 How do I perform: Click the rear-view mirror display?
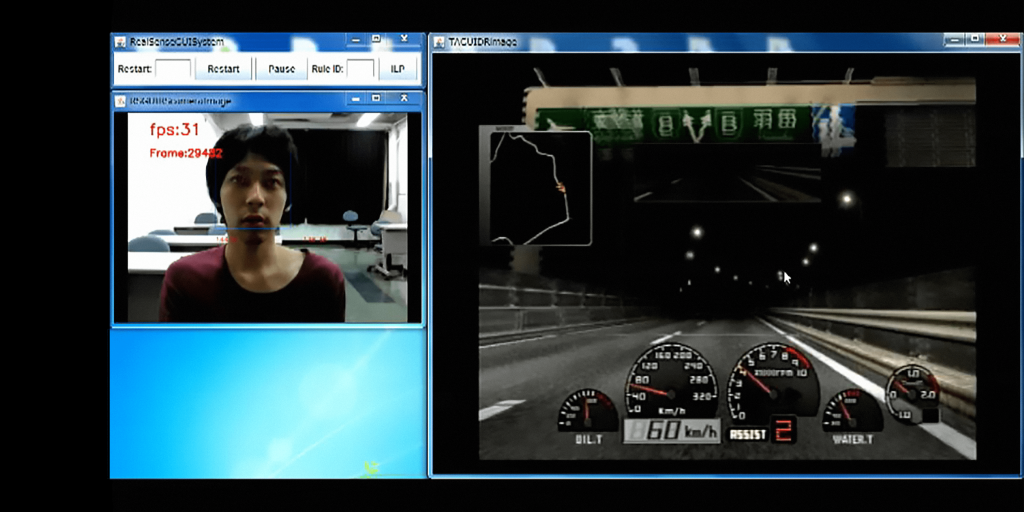tap(727, 173)
